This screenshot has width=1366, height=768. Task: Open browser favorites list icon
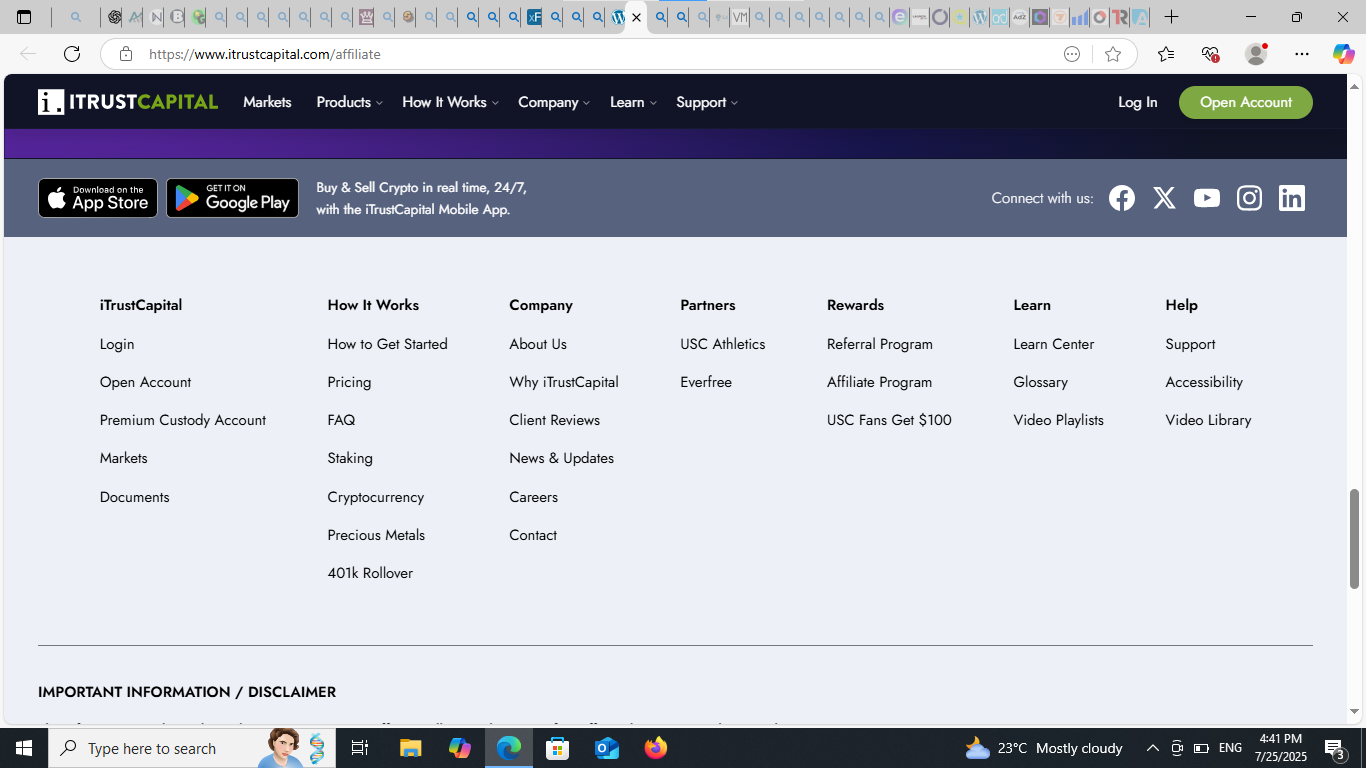click(x=1166, y=54)
